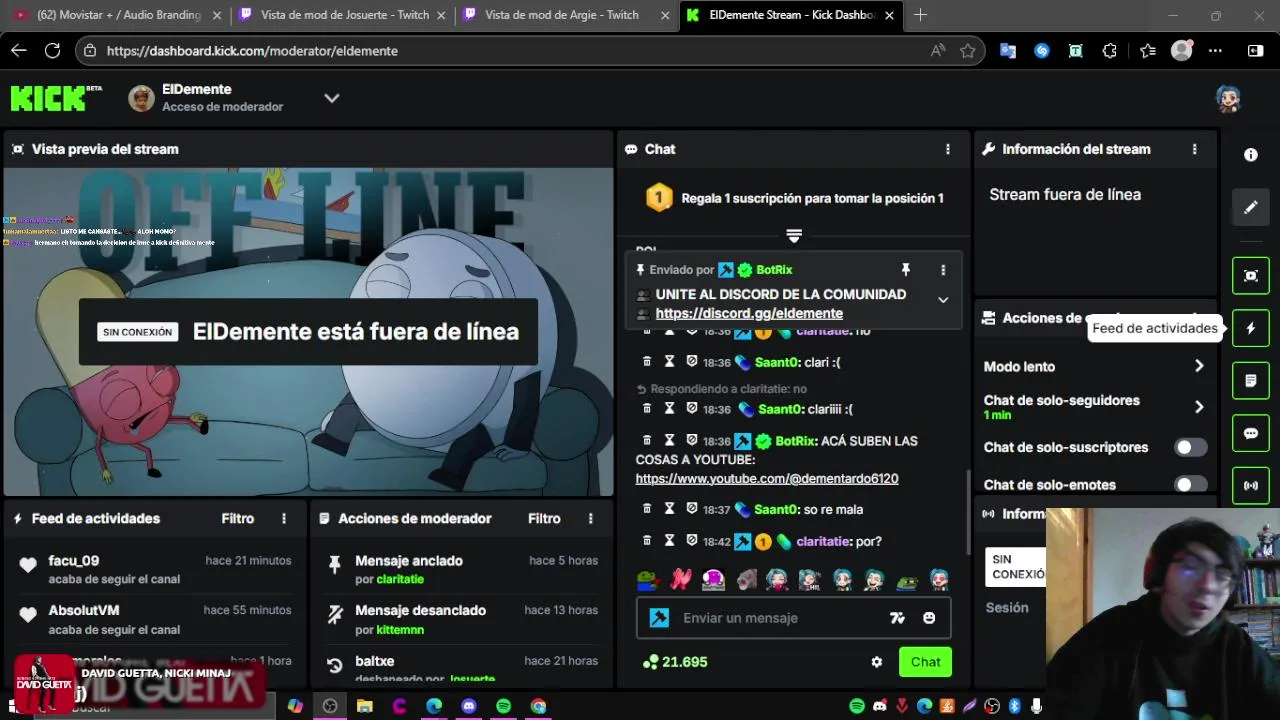This screenshot has height=720, width=1280.
Task: Open Chrome from the Windows taskbar
Action: click(538, 706)
